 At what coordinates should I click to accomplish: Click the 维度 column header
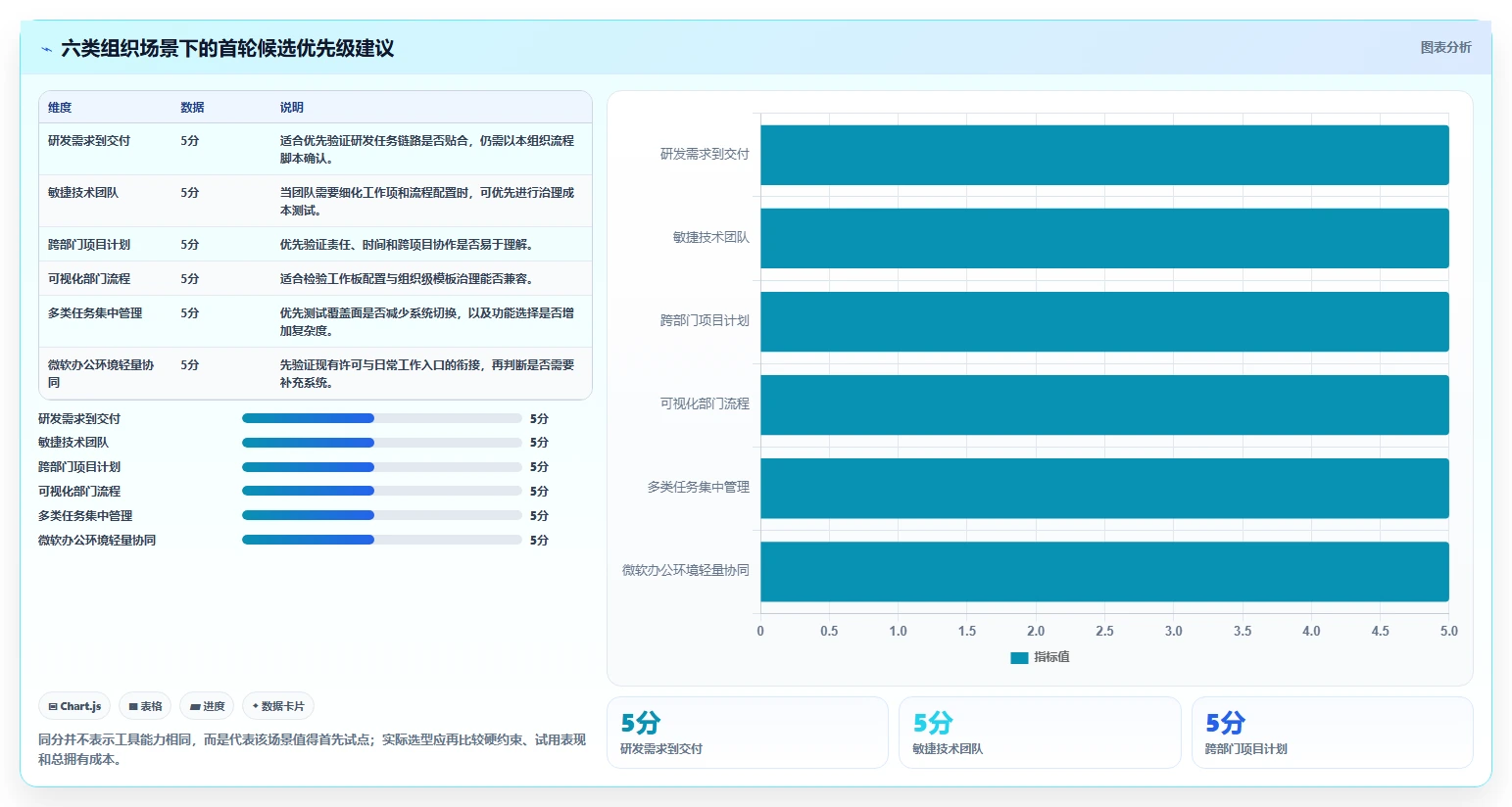tap(60, 108)
